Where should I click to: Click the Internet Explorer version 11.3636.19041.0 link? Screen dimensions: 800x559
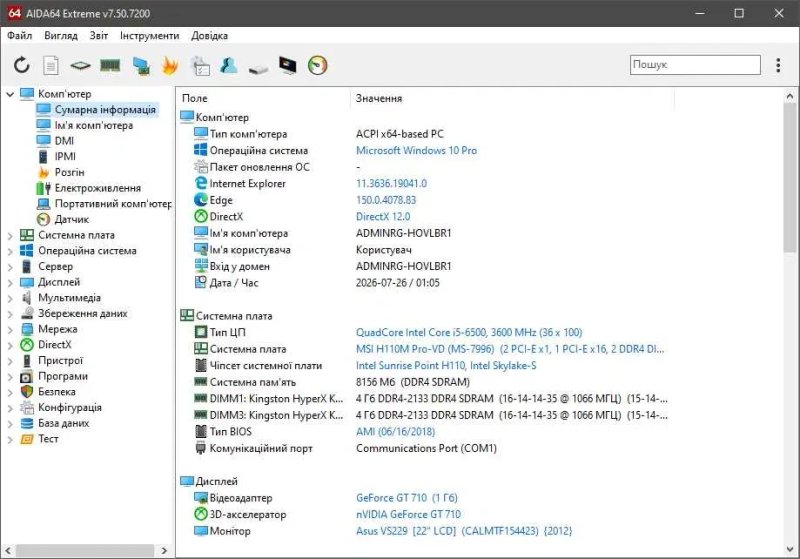[391, 184]
